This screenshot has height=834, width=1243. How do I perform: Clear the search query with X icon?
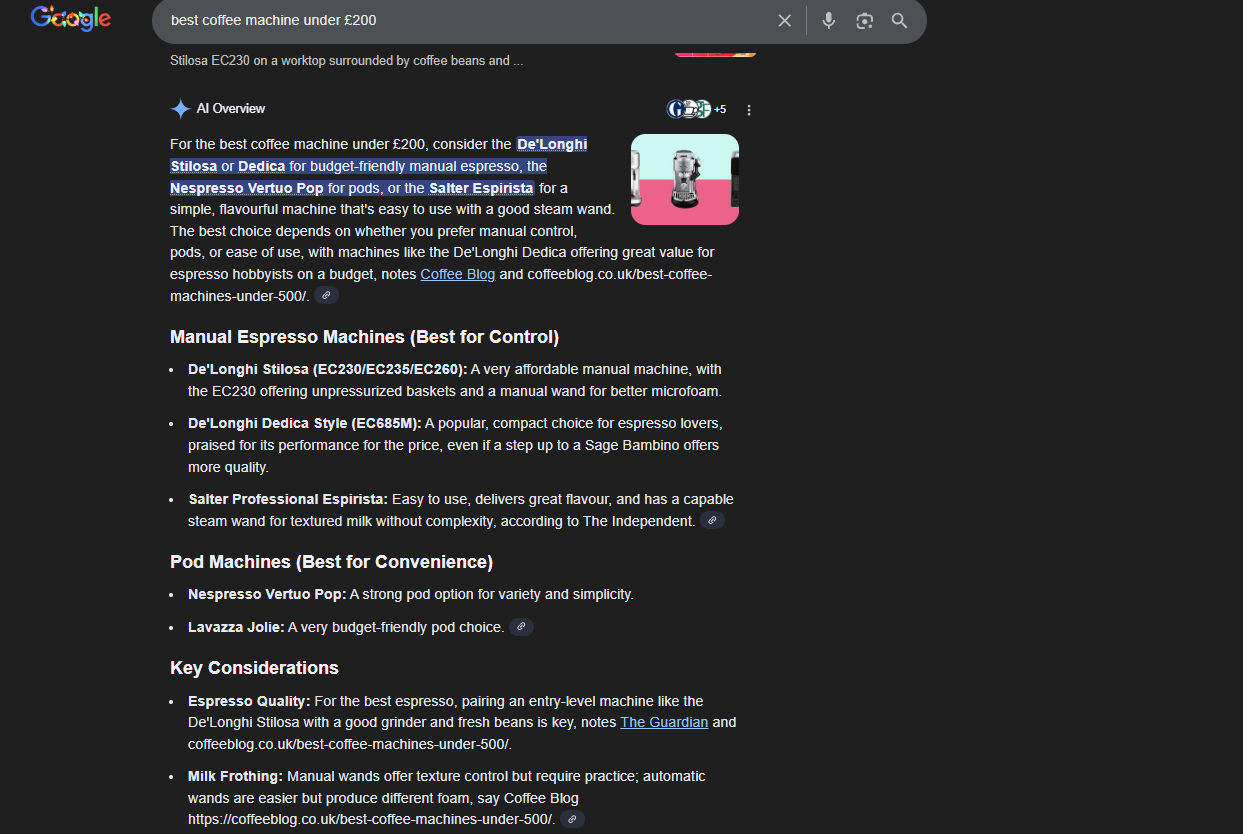click(785, 20)
